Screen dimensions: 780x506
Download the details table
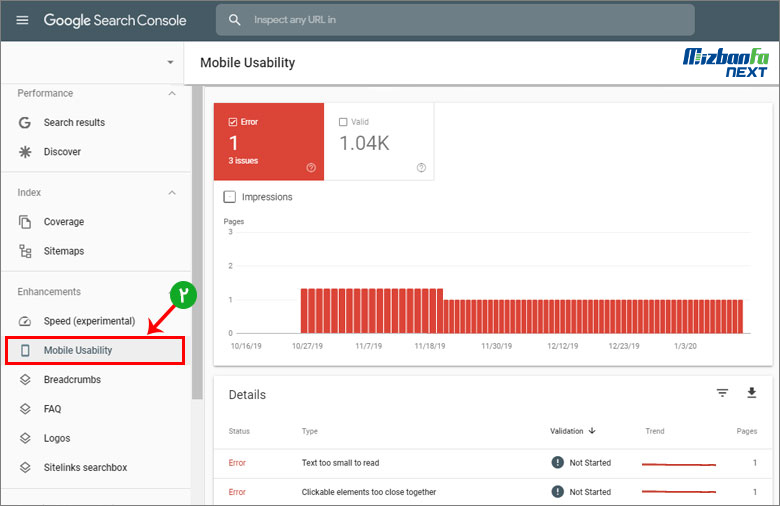[x=752, y=393]
